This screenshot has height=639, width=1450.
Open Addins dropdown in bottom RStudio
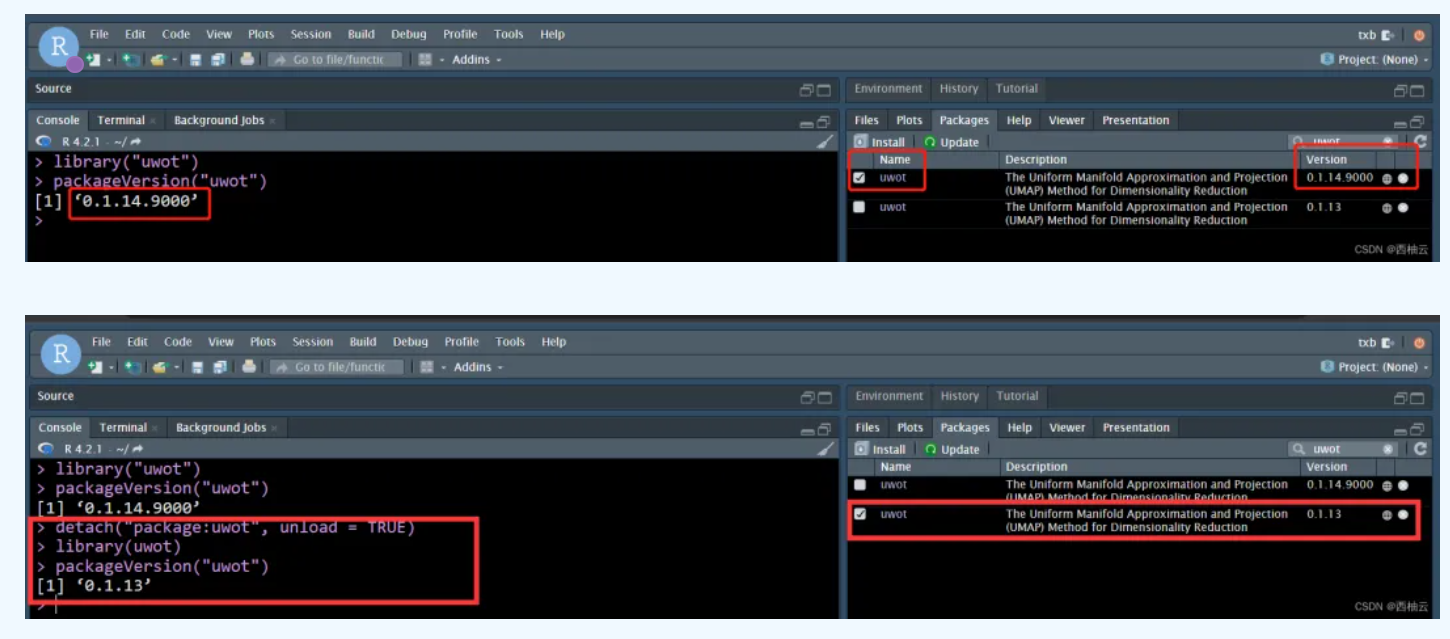pyautogui.click(x=478, y=367)
